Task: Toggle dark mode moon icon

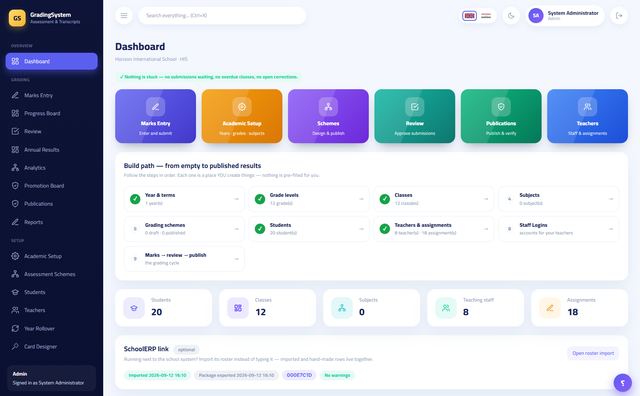Action: (511, 16)
